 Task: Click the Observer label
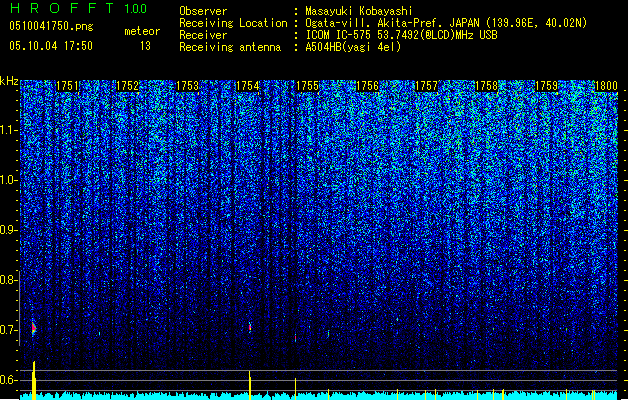203,11
